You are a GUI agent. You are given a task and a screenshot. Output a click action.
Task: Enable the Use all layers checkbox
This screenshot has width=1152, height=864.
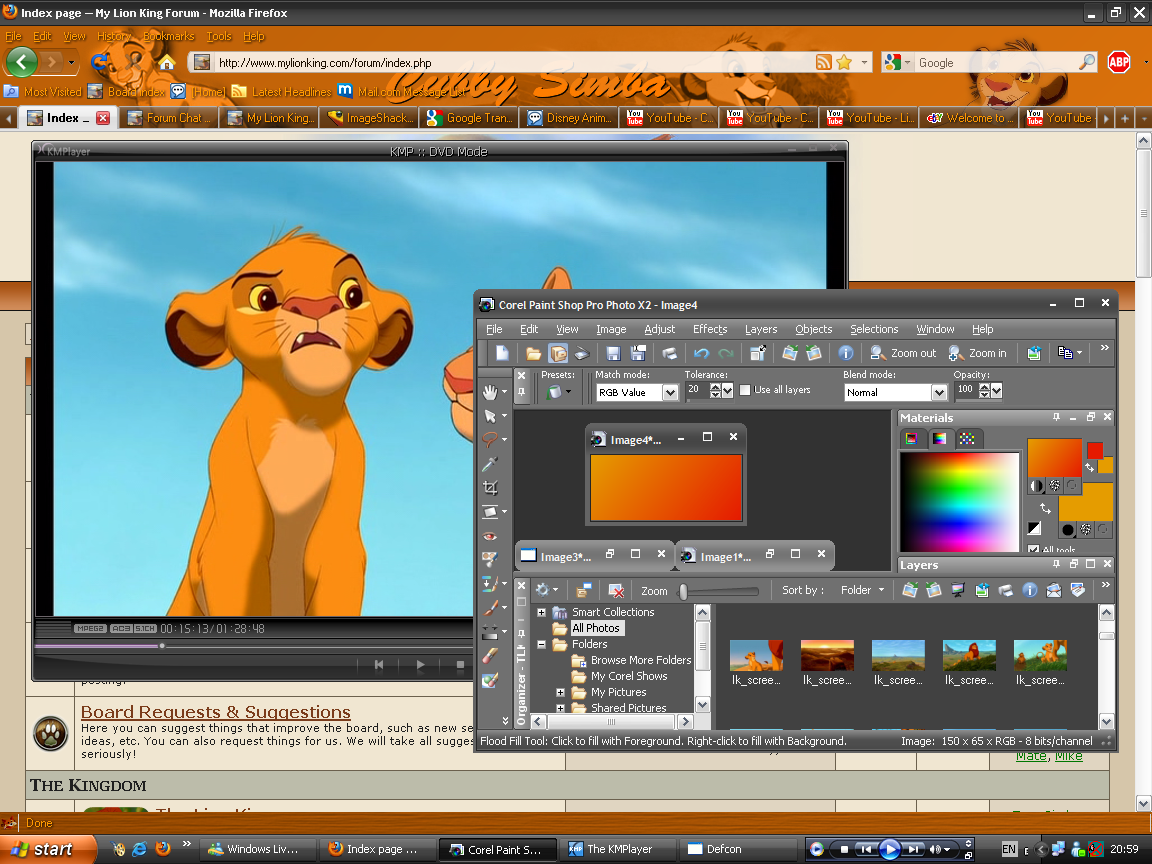click(x=745, y=390)
